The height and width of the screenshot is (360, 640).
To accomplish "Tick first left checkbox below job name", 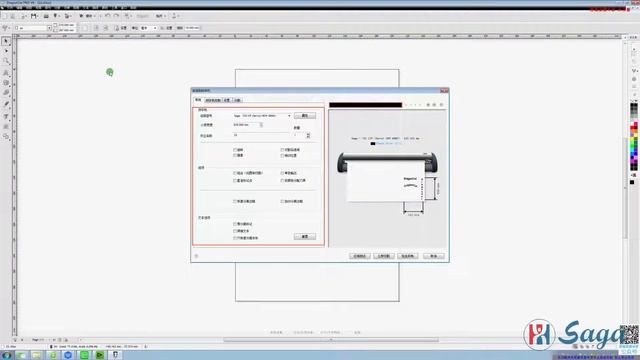I will (235, 150).
